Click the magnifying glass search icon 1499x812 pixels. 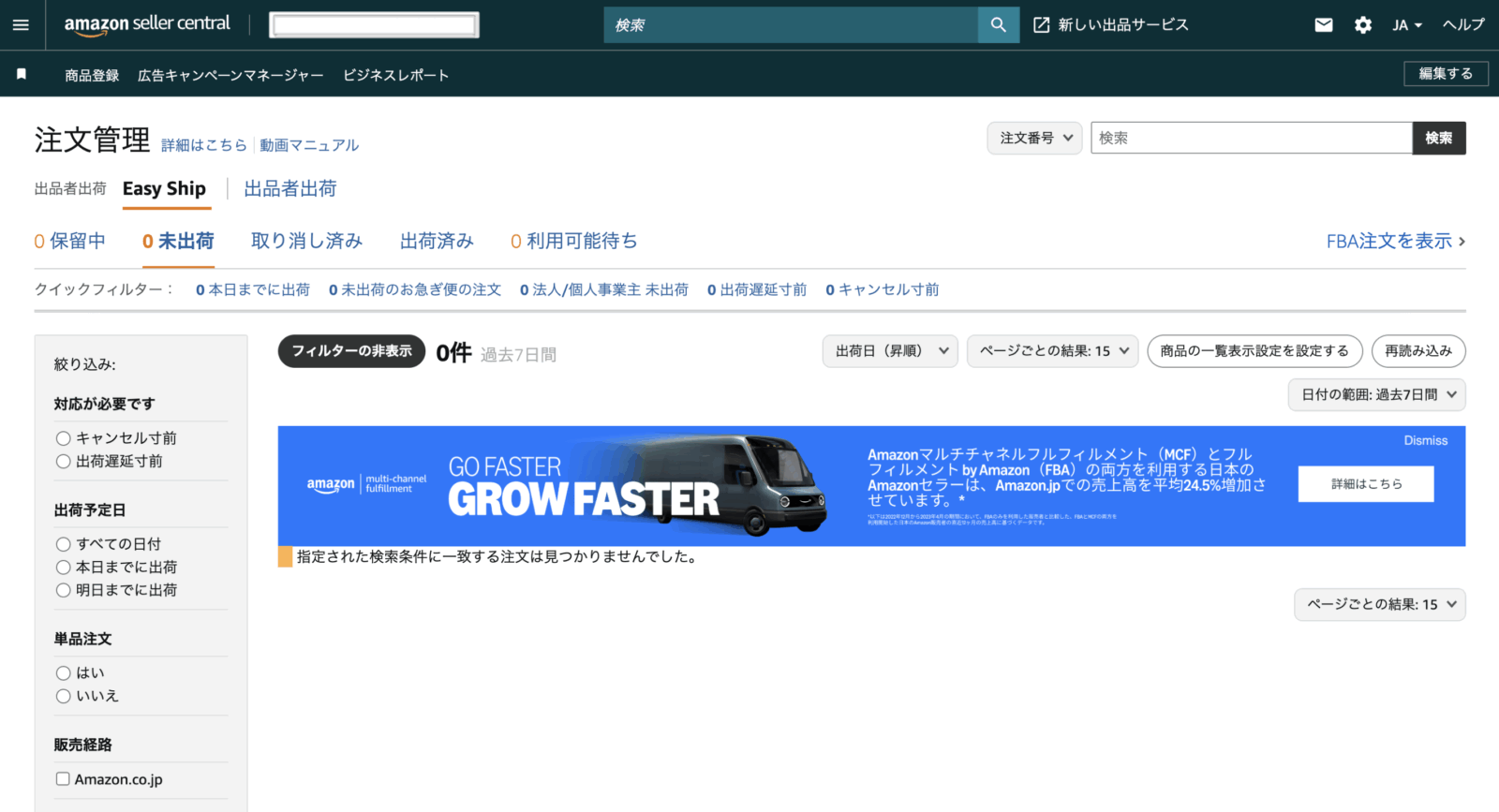pos(998,25)
